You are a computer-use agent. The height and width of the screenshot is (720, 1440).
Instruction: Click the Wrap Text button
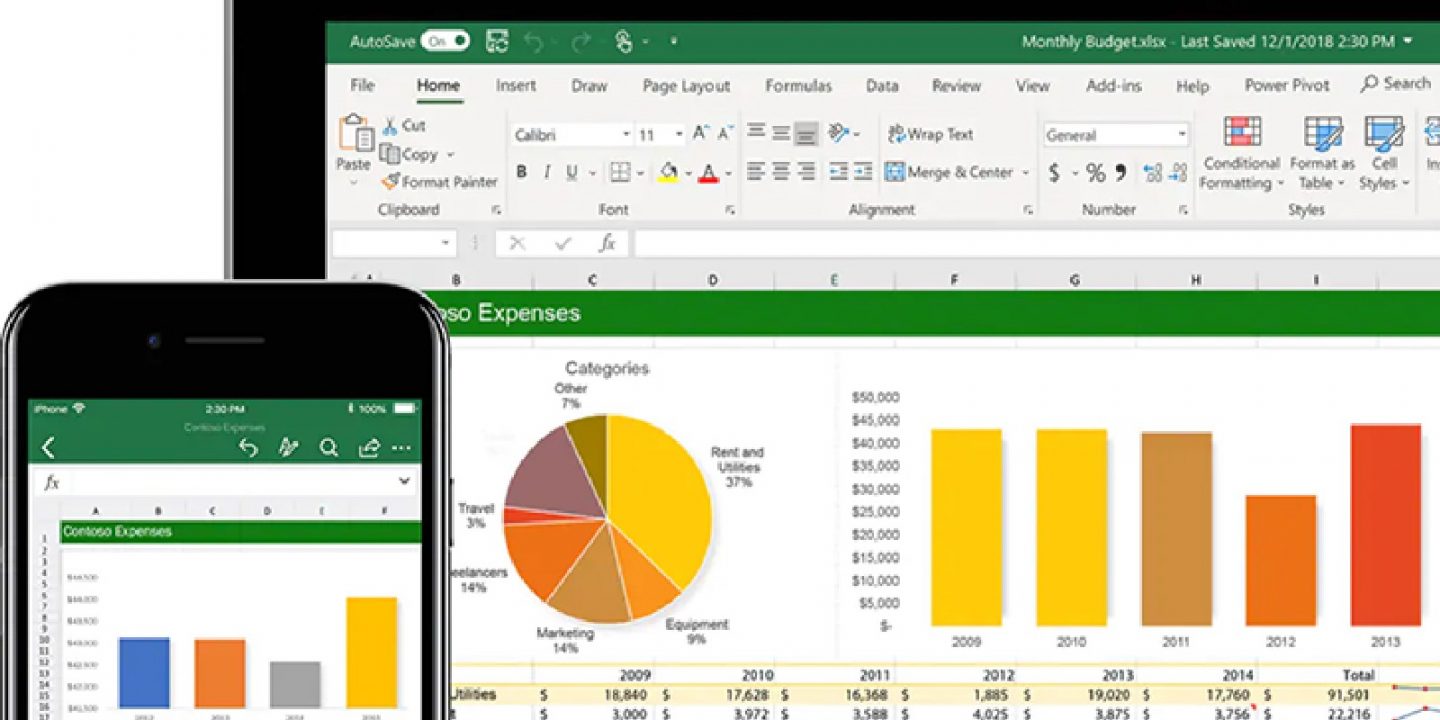[929, 134]
